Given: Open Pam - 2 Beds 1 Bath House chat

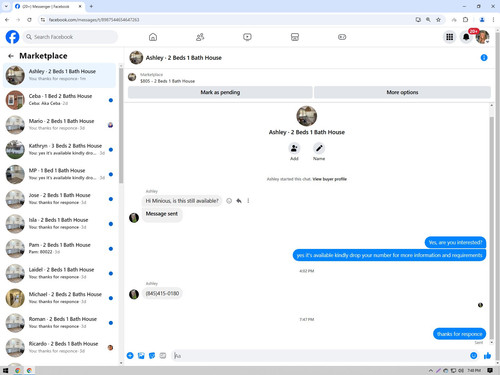Looking at the screenshot, I should pos(59,248).
